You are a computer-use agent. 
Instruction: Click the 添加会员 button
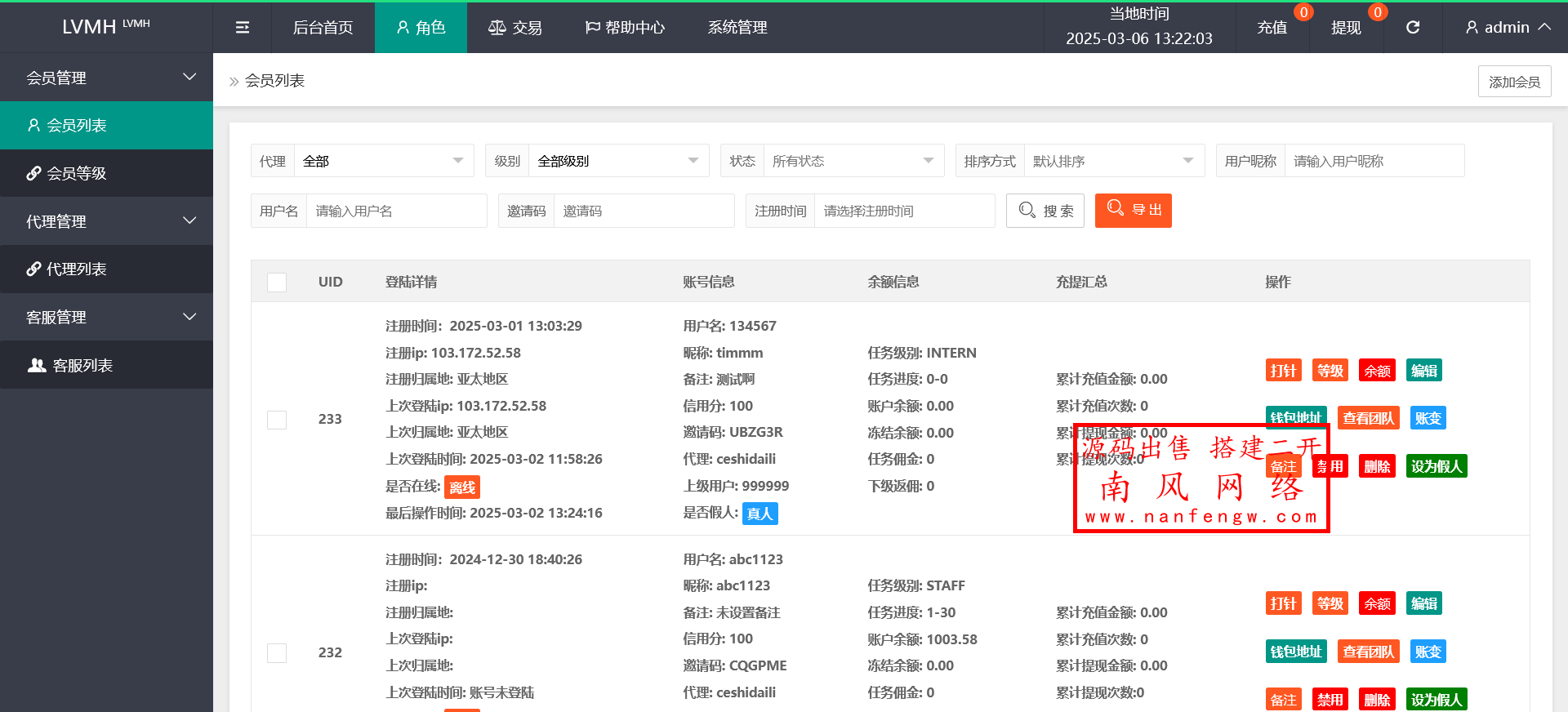coord(1514,82)
